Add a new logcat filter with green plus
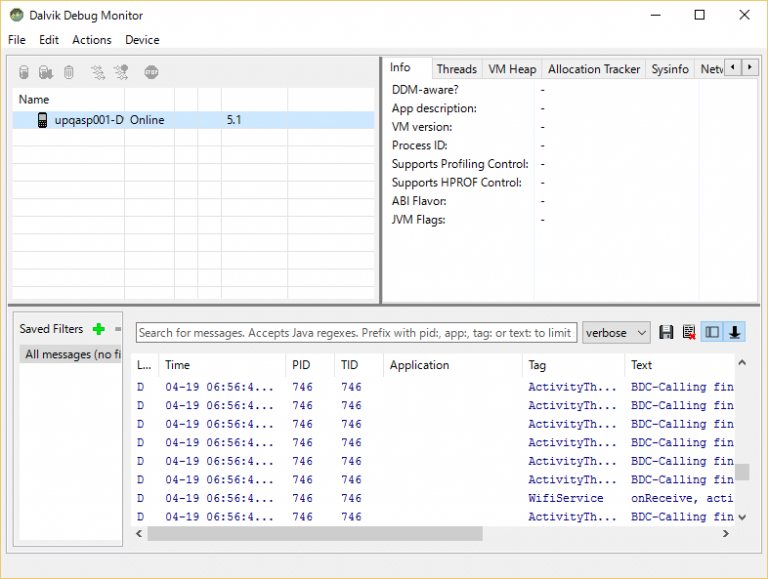The width and height of the screenshot is (768, 579). point(98,329)
